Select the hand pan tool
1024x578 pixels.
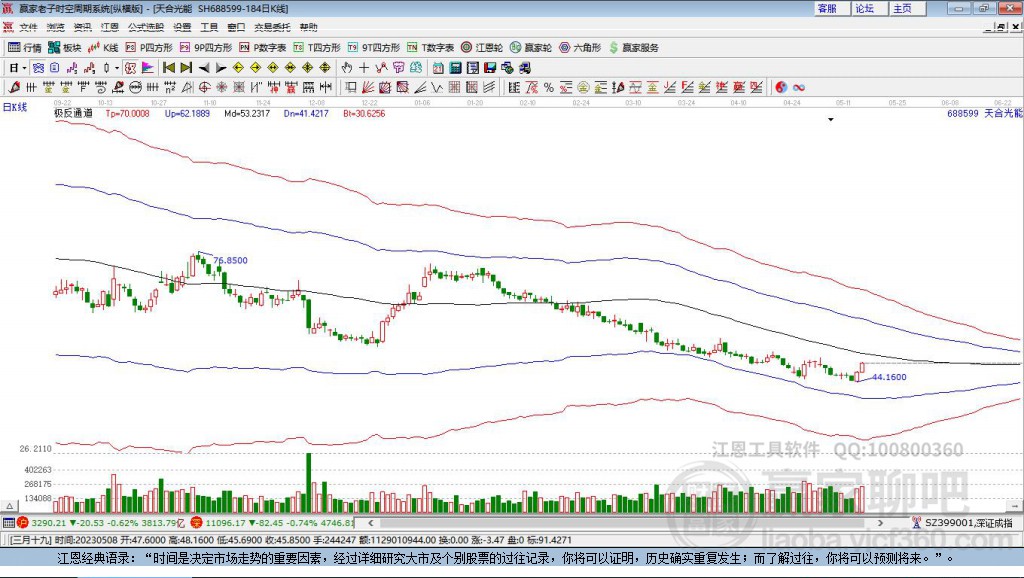click(x=347, y=68)
